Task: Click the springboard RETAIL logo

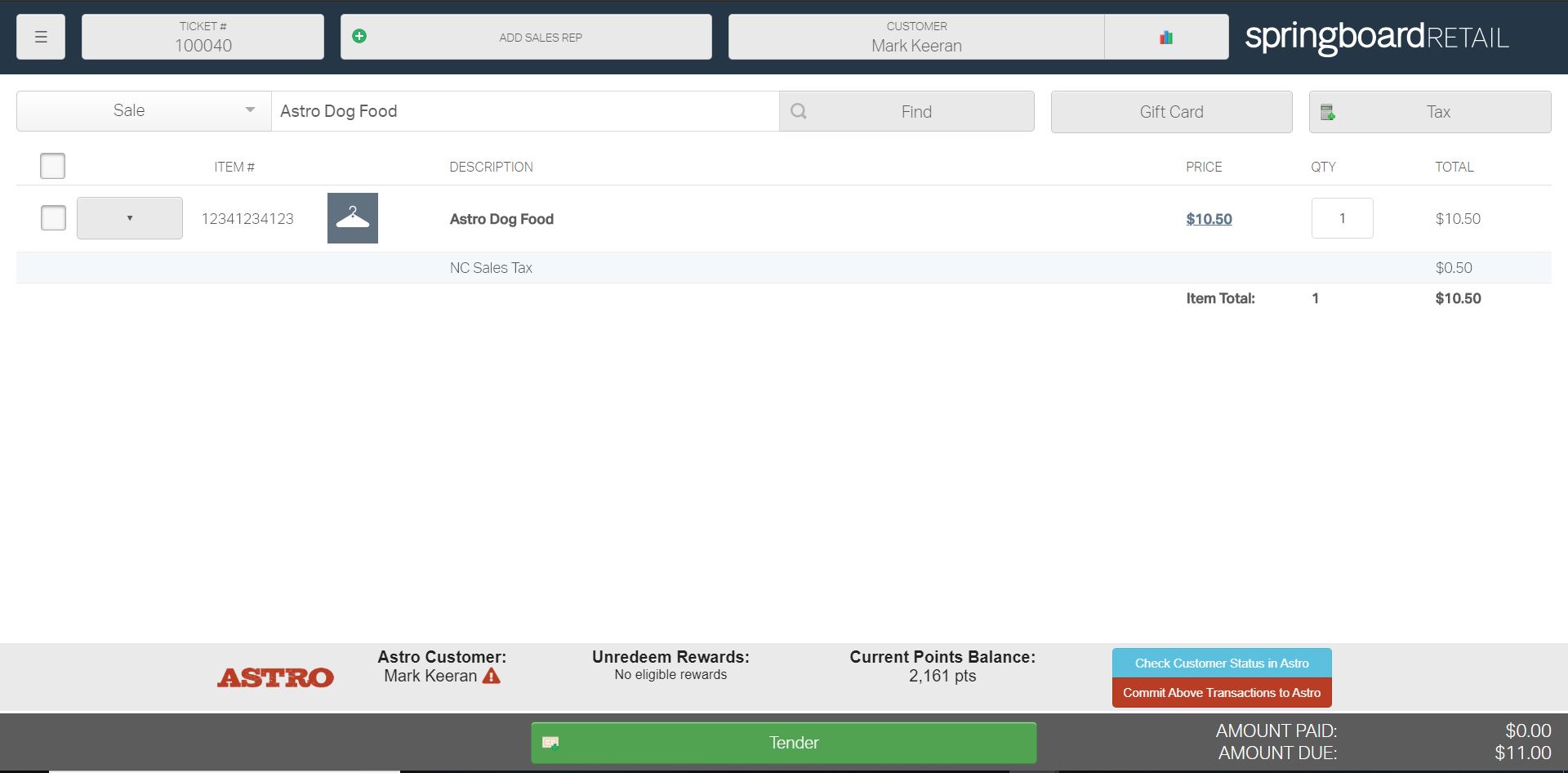Action: pyautogui.click(x=1377, y=37)
